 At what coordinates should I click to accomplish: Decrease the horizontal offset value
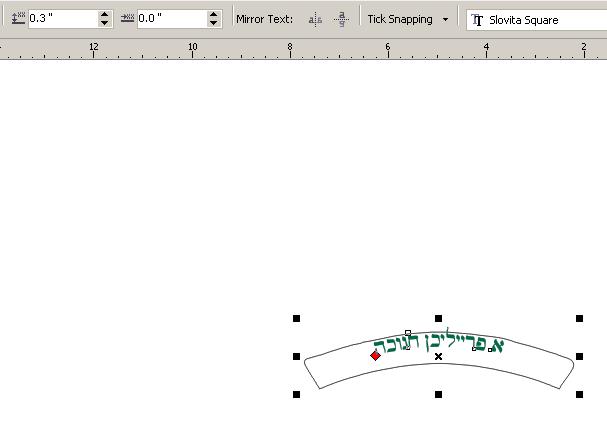click(x=214, y=22)
